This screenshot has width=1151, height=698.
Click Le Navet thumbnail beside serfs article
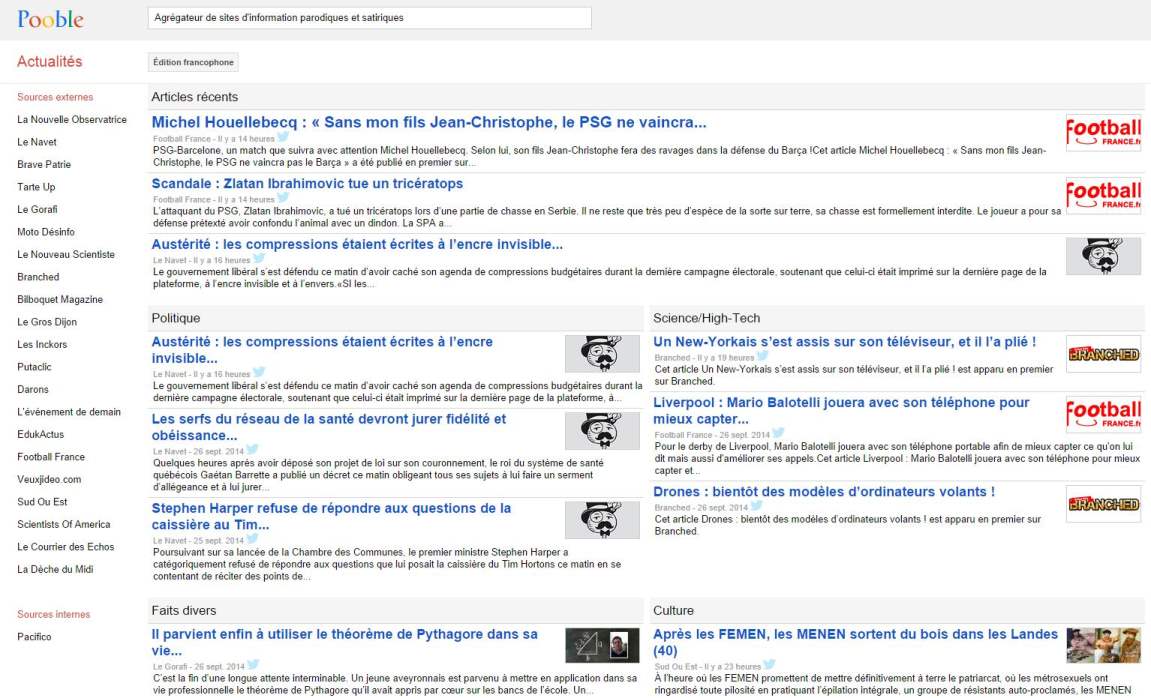602,431
